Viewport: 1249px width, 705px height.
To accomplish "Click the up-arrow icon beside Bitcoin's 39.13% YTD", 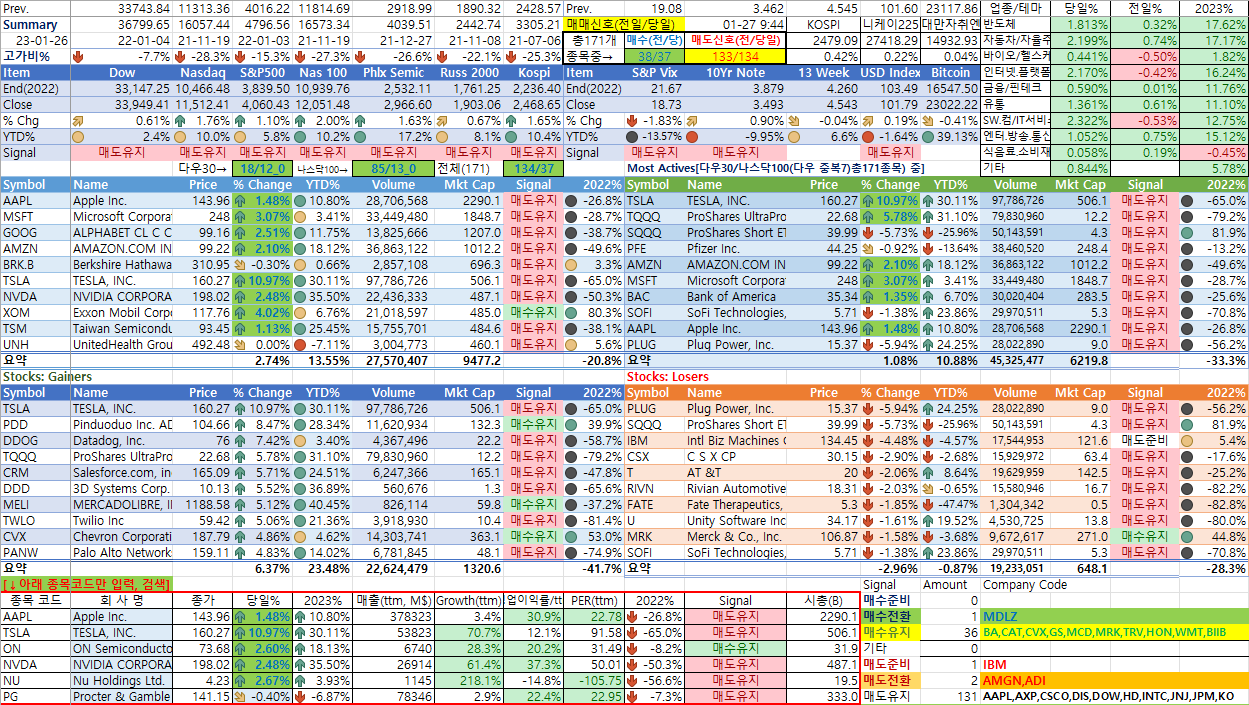I will (x=929, y=136).
